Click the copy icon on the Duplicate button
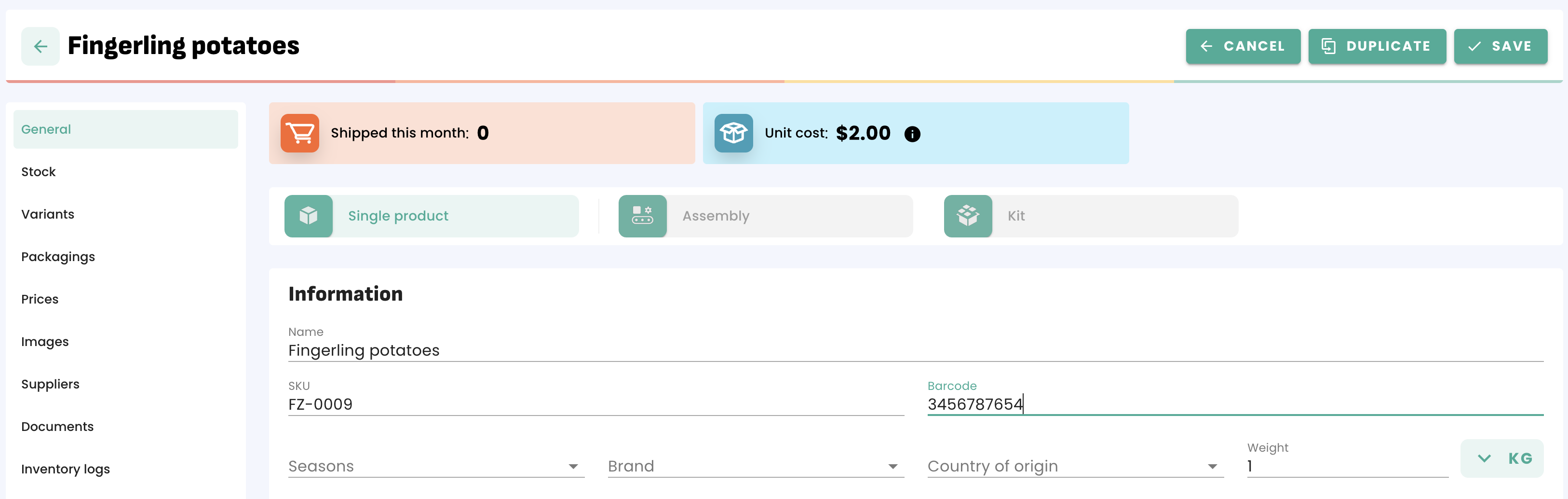 [x=1328, y=46]
